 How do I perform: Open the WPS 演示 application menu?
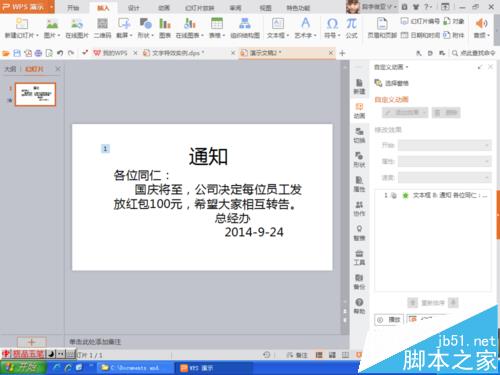tap(27, 7)
